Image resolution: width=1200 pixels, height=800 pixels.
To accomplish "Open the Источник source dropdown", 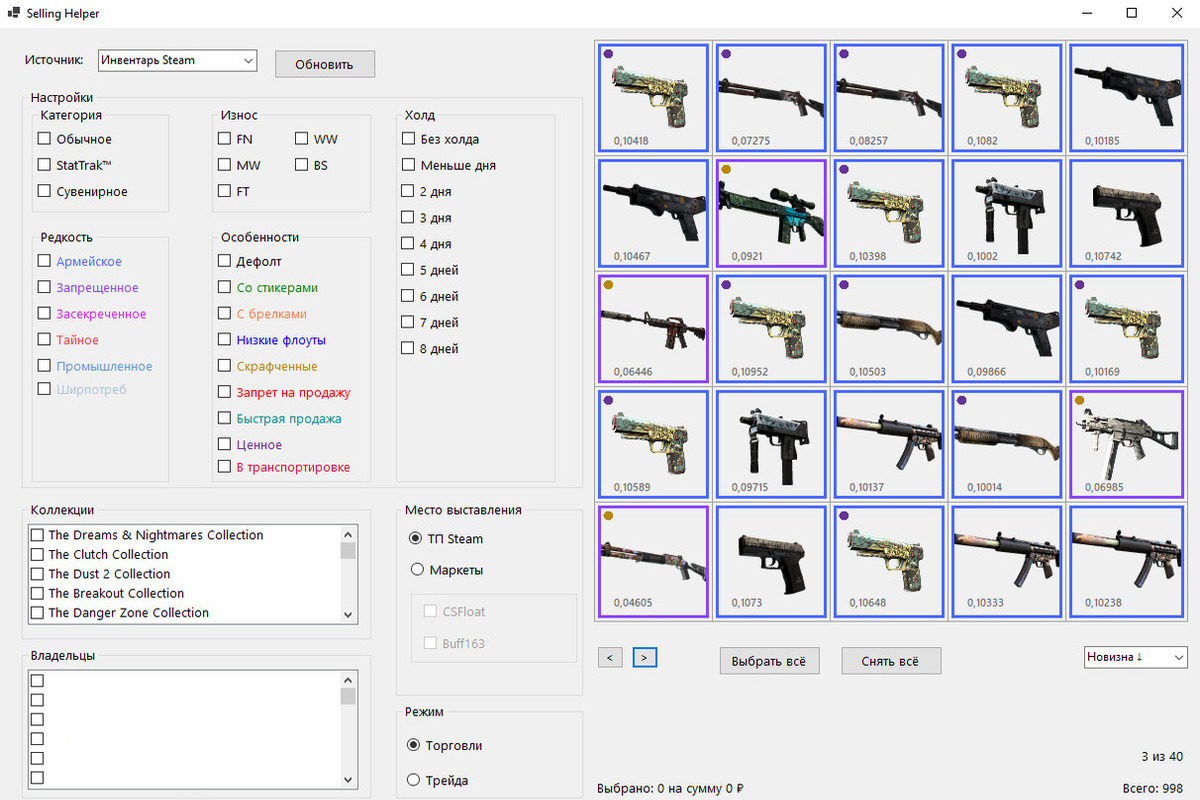I will point(178,61).
